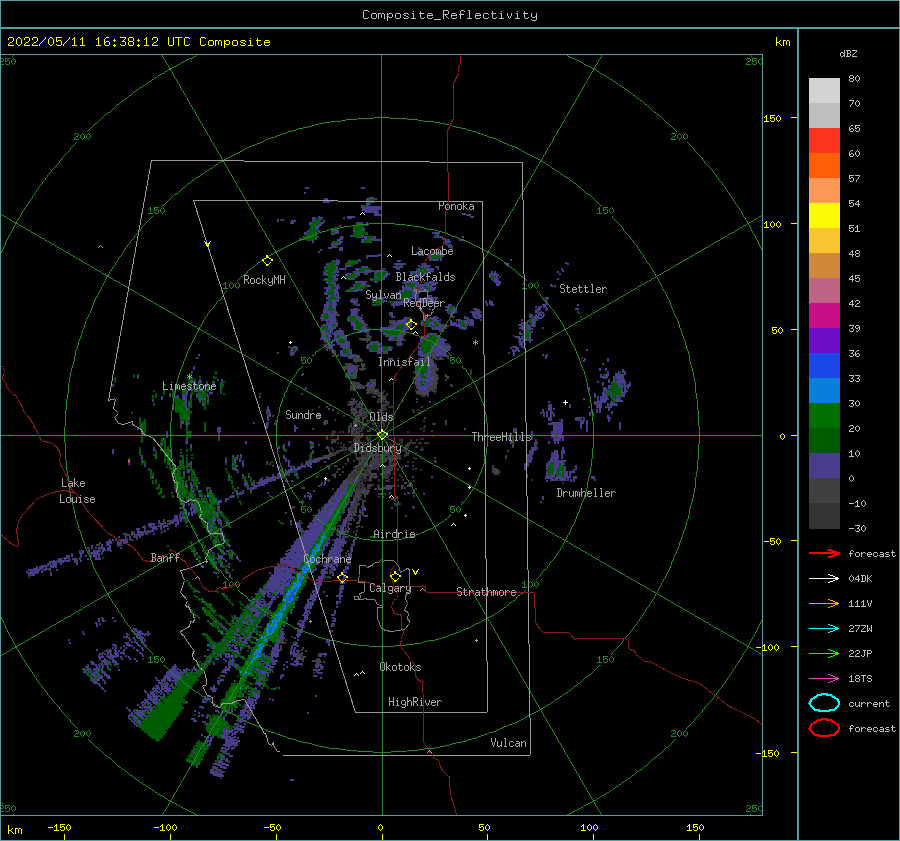This screenshot has width=900, height=841.
Task: Click the cyan current ellipse legend icon
Action: (824, 703)
